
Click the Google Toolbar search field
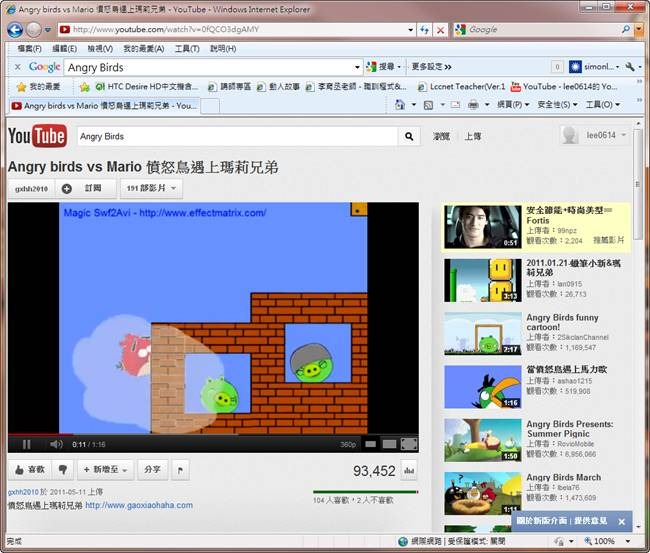[x=209, y=67]
